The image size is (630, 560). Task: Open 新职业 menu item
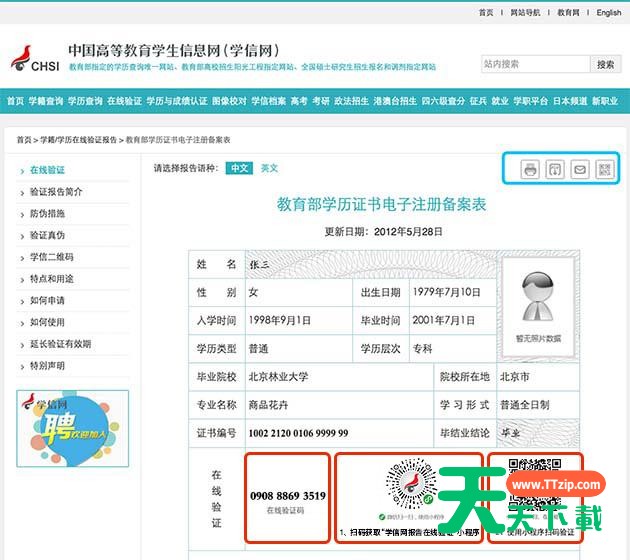pyautogui.click(x=605, y=101)
